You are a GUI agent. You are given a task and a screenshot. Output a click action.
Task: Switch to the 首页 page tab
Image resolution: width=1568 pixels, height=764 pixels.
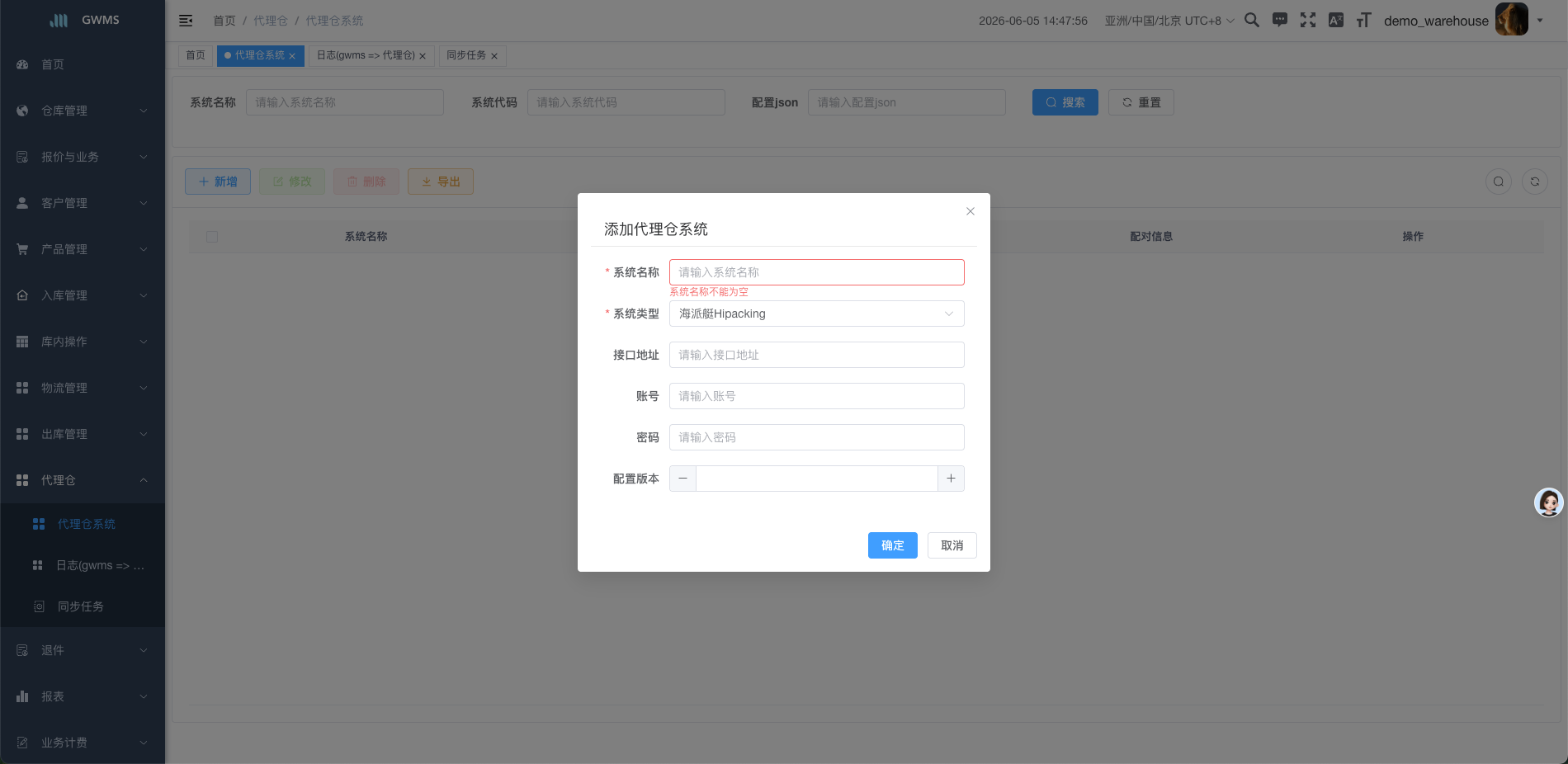pos(196,55)
